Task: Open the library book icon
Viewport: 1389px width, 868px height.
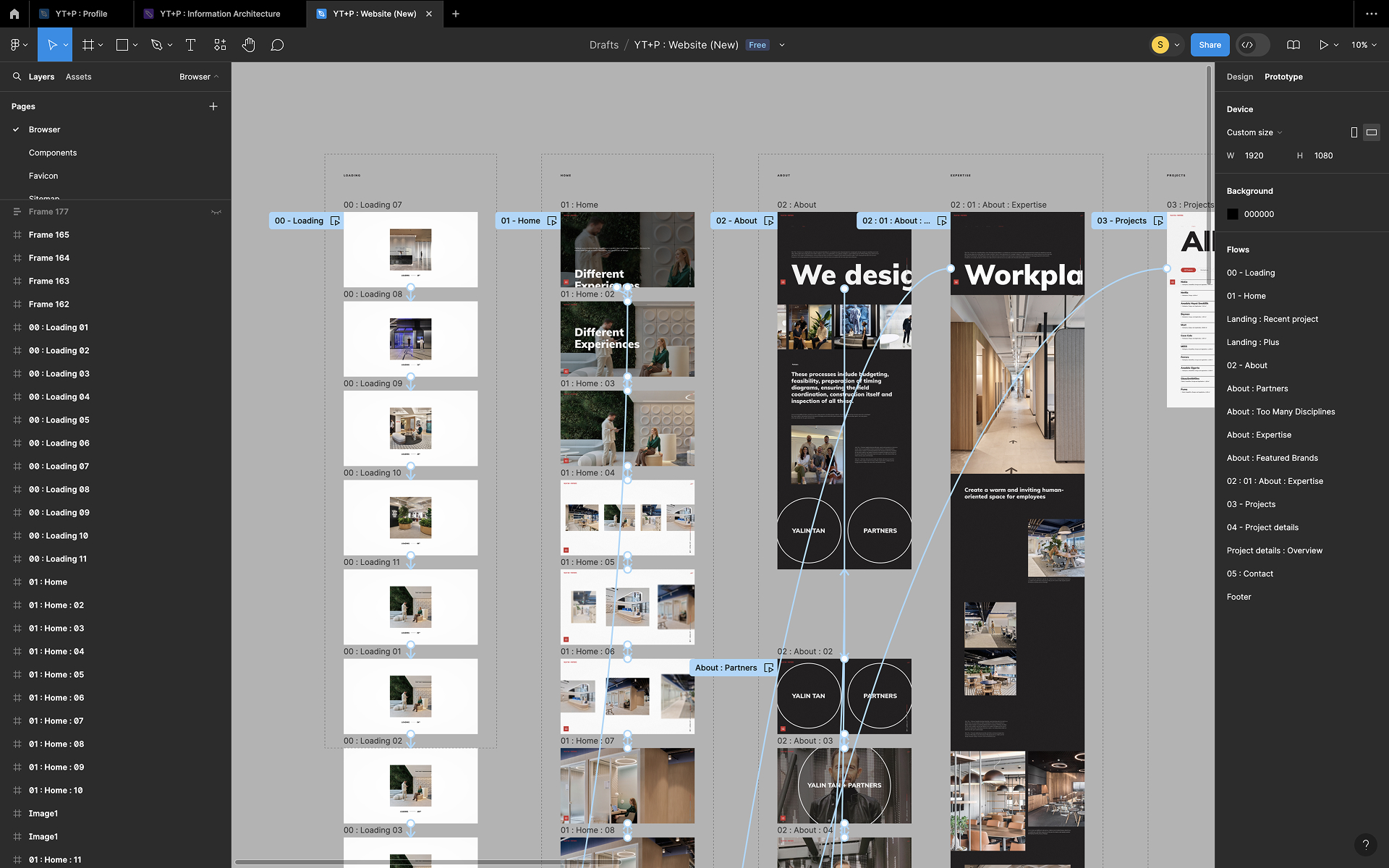Action: click(x=1294, y=45)
